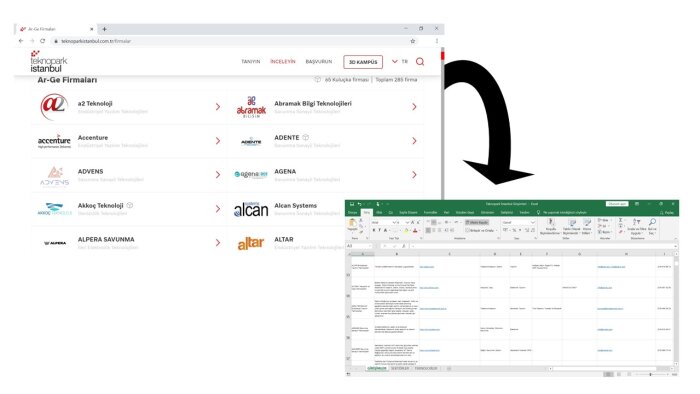Toggle underline formatting in Excel
700x394 pixels.
coord(385,230)
